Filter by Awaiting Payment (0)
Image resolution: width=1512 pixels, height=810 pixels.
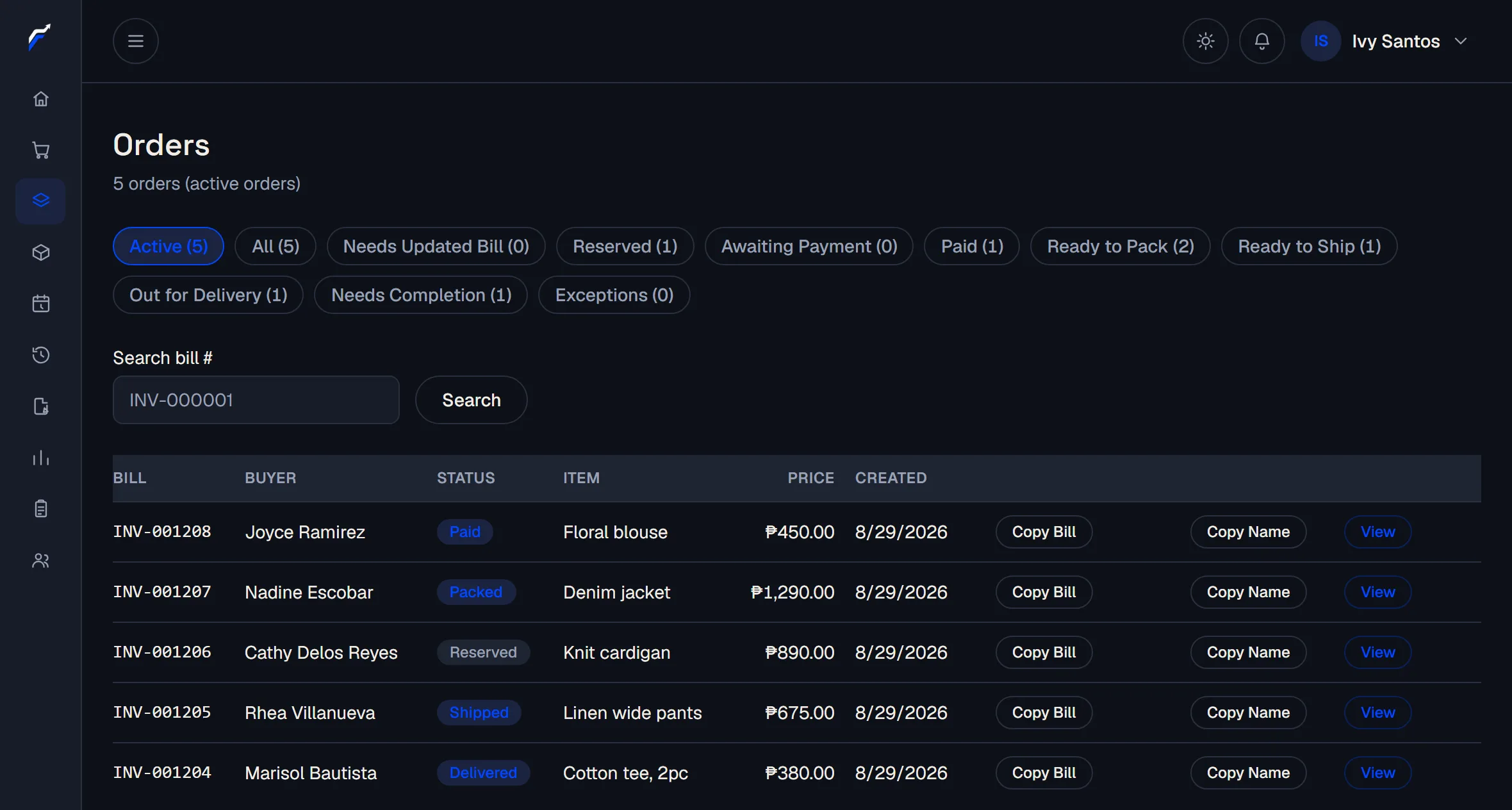(809, 246)
